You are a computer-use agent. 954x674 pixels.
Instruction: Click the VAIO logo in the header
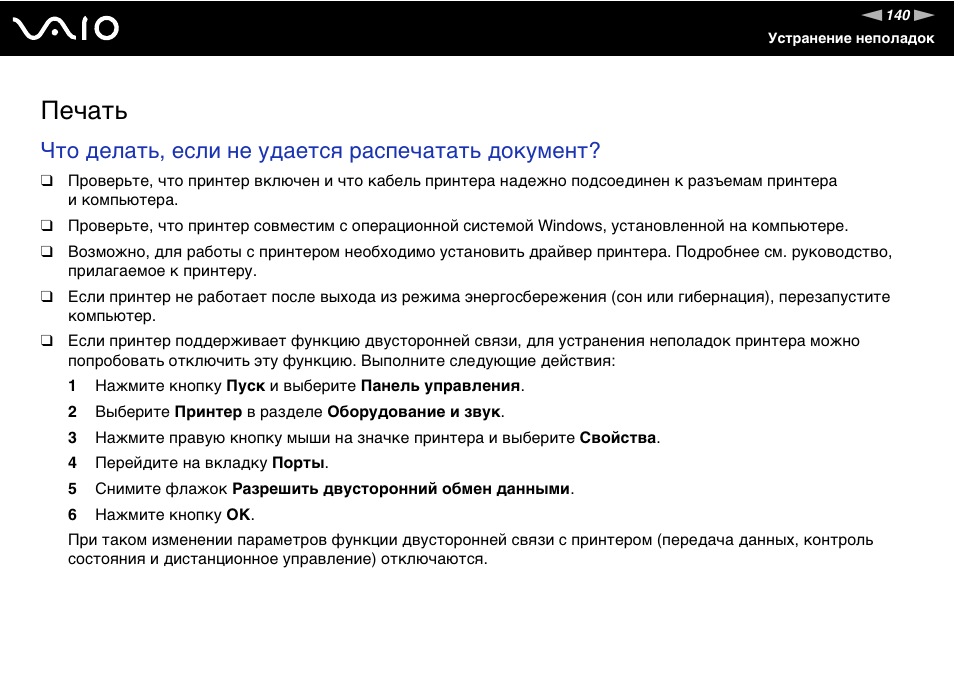pos(66,28)
